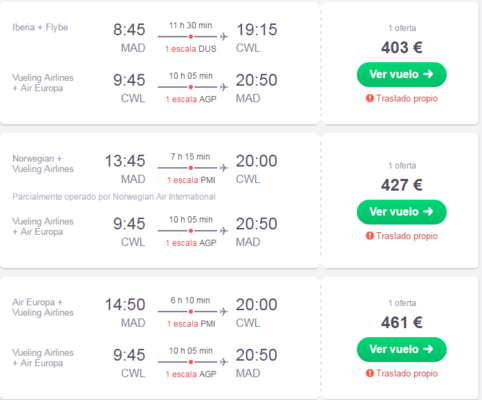Click the red stop dot on the DUS layover line

[191, 36]
